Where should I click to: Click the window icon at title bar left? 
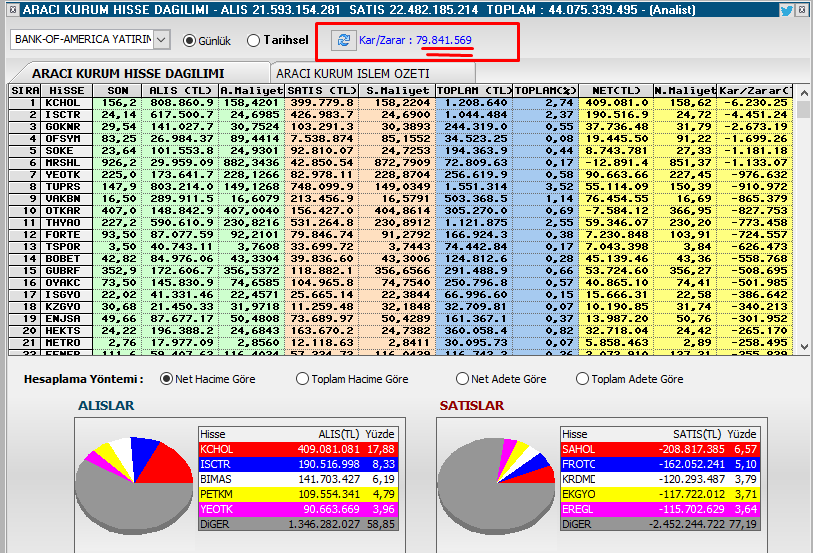tap(13, 9)
